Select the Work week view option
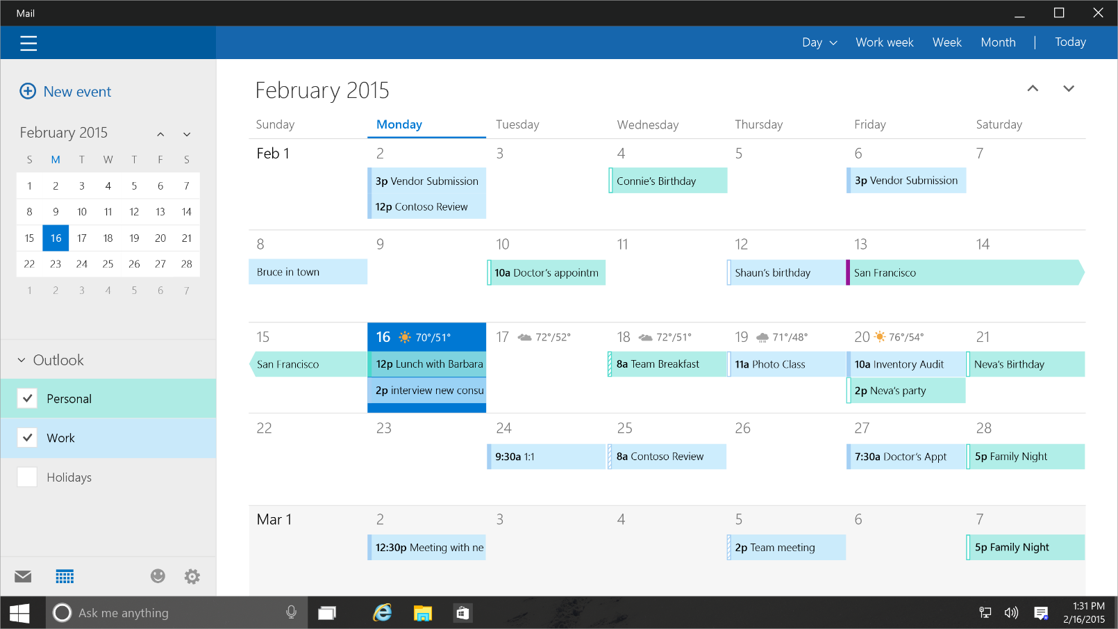The height and width of the screenshot is (629, 1118). [x=884, y=42]
